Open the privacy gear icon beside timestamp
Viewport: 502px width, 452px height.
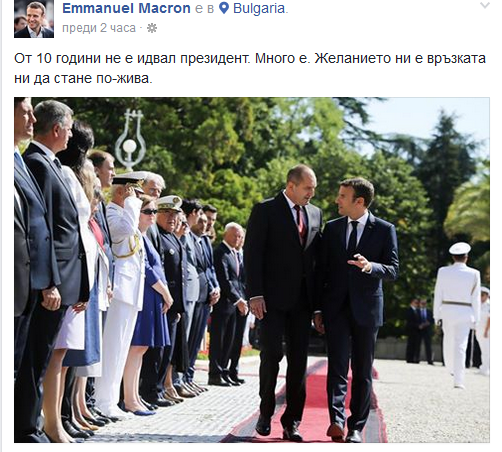click(x=152, y=28)
